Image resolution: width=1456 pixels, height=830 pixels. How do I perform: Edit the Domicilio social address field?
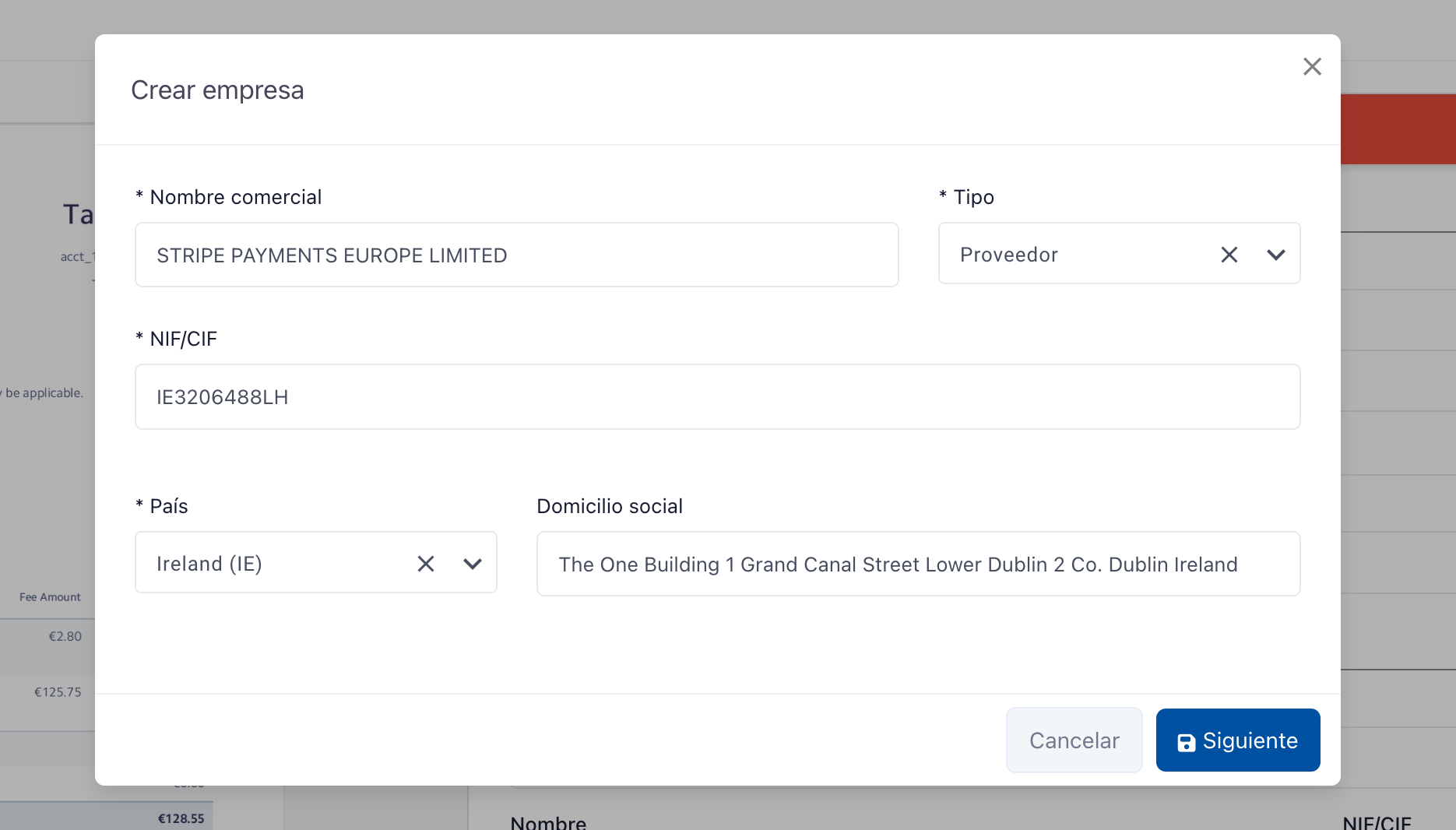(917, 564)
